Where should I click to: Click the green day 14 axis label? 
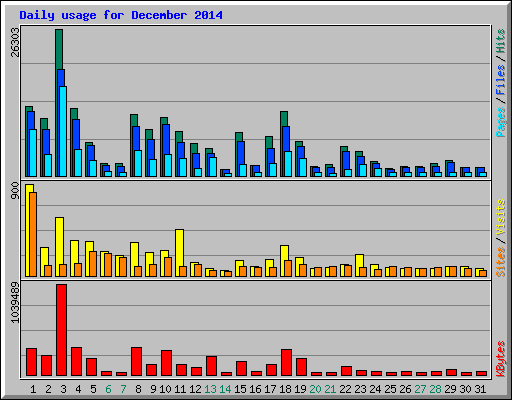point(225,389)
